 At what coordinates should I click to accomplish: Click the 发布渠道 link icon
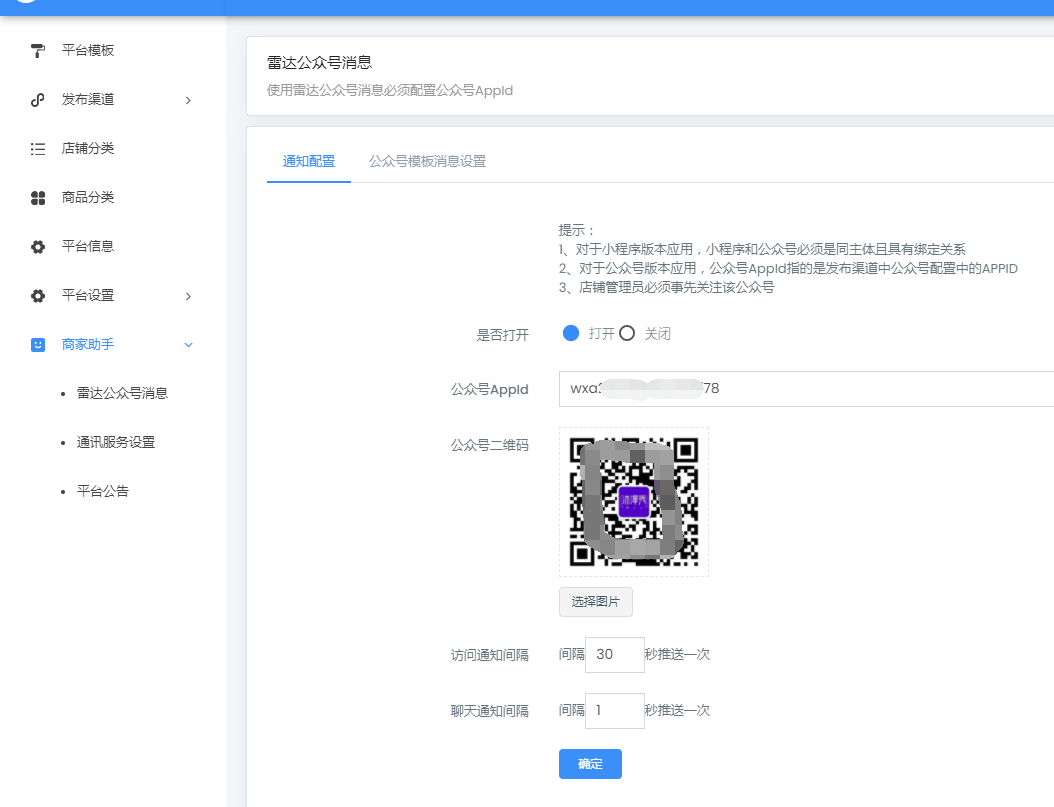point(38,99)
